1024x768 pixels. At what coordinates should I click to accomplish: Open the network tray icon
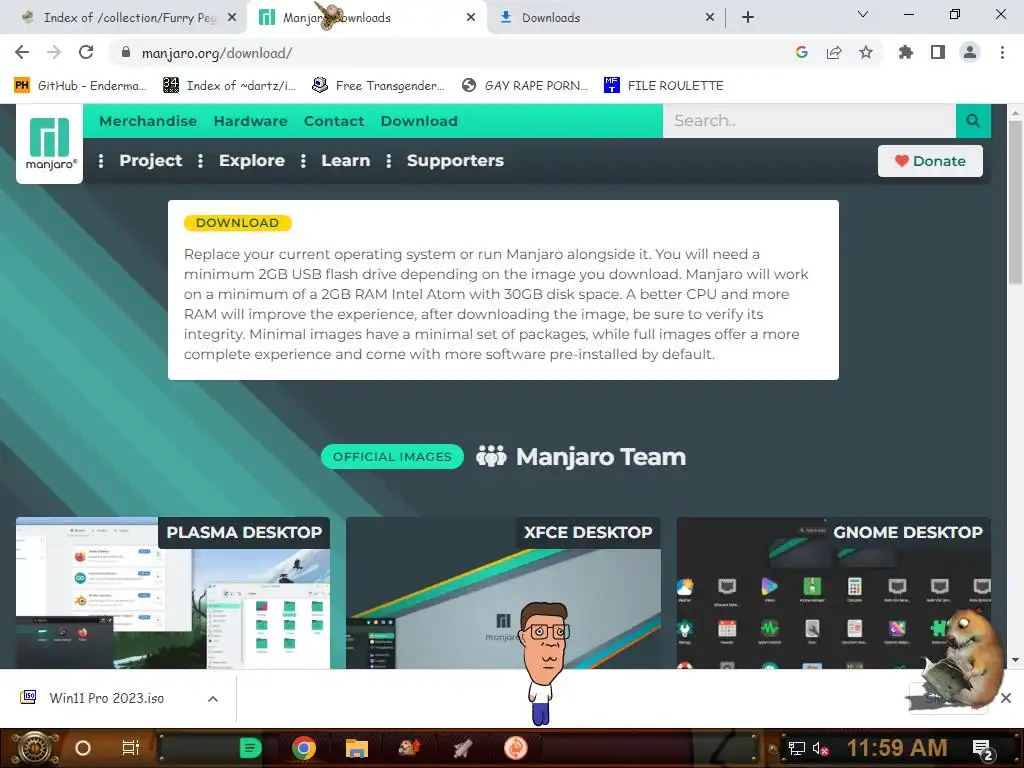[x=796, y=748]
